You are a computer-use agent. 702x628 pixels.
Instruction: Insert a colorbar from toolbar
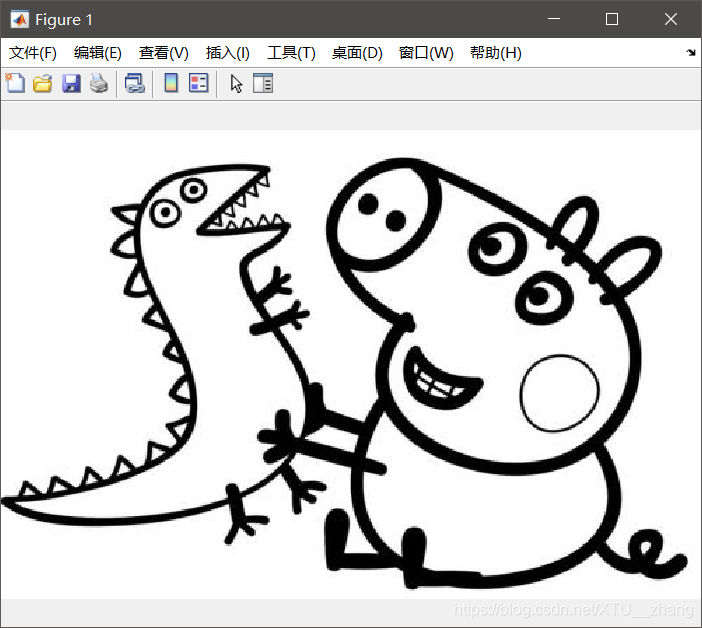tap(171, 84)
